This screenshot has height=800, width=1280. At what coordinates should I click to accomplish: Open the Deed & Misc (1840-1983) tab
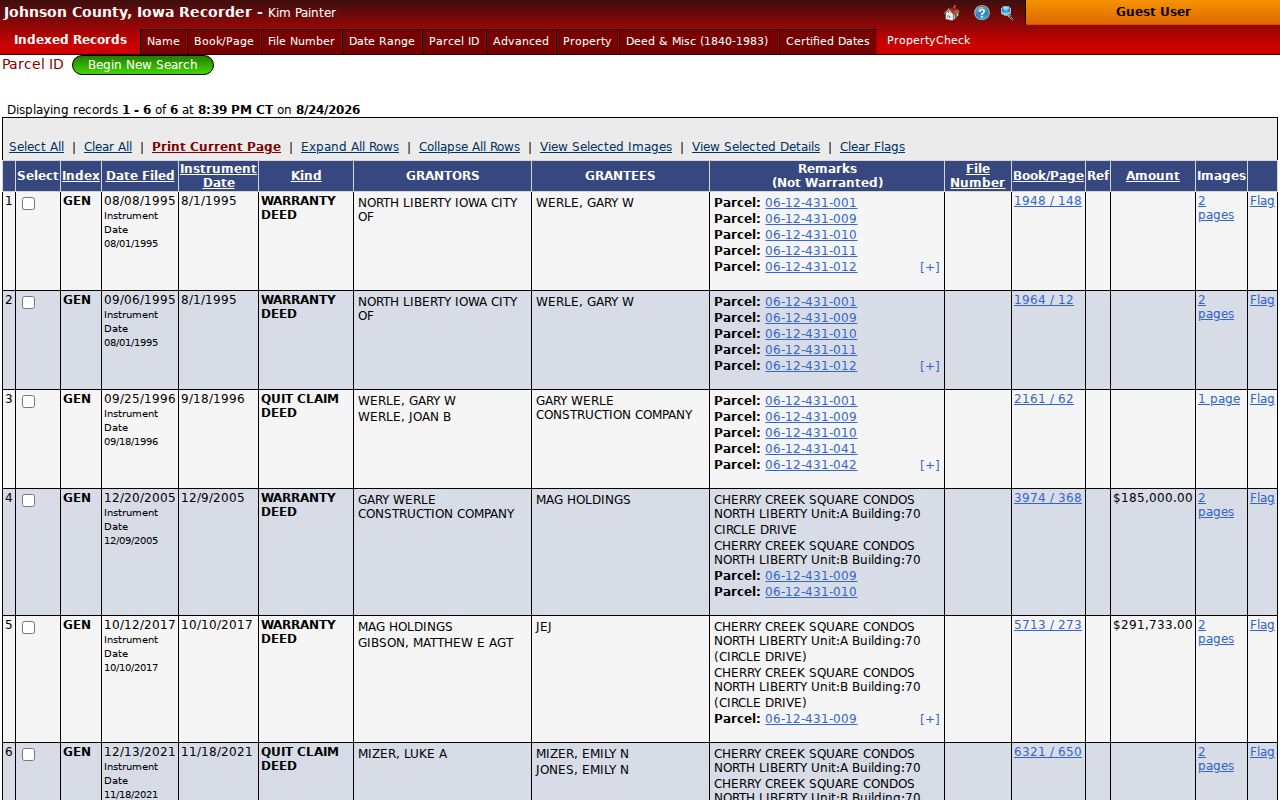pos(697,41)
